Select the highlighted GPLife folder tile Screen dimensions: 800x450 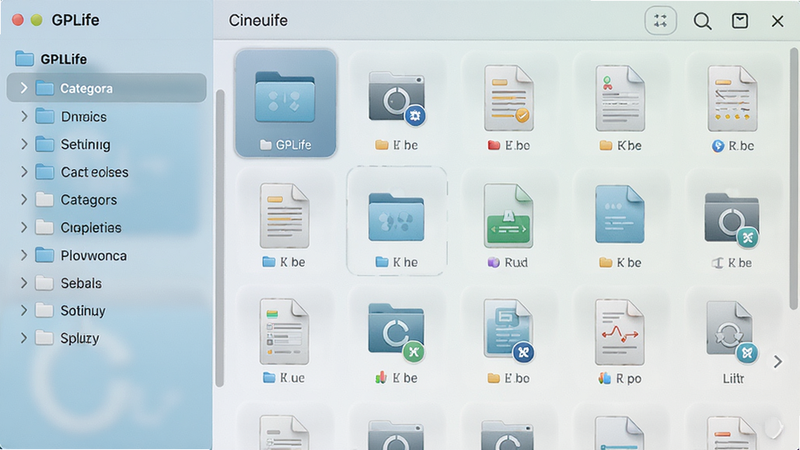286,104
